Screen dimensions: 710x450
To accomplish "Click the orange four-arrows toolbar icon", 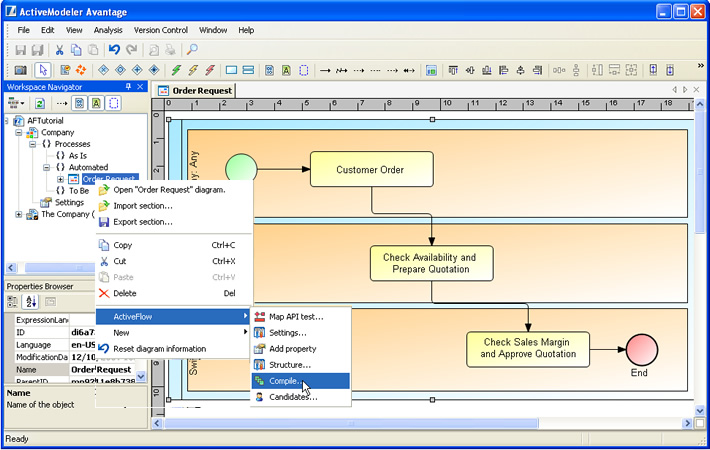I will [81, 70].
